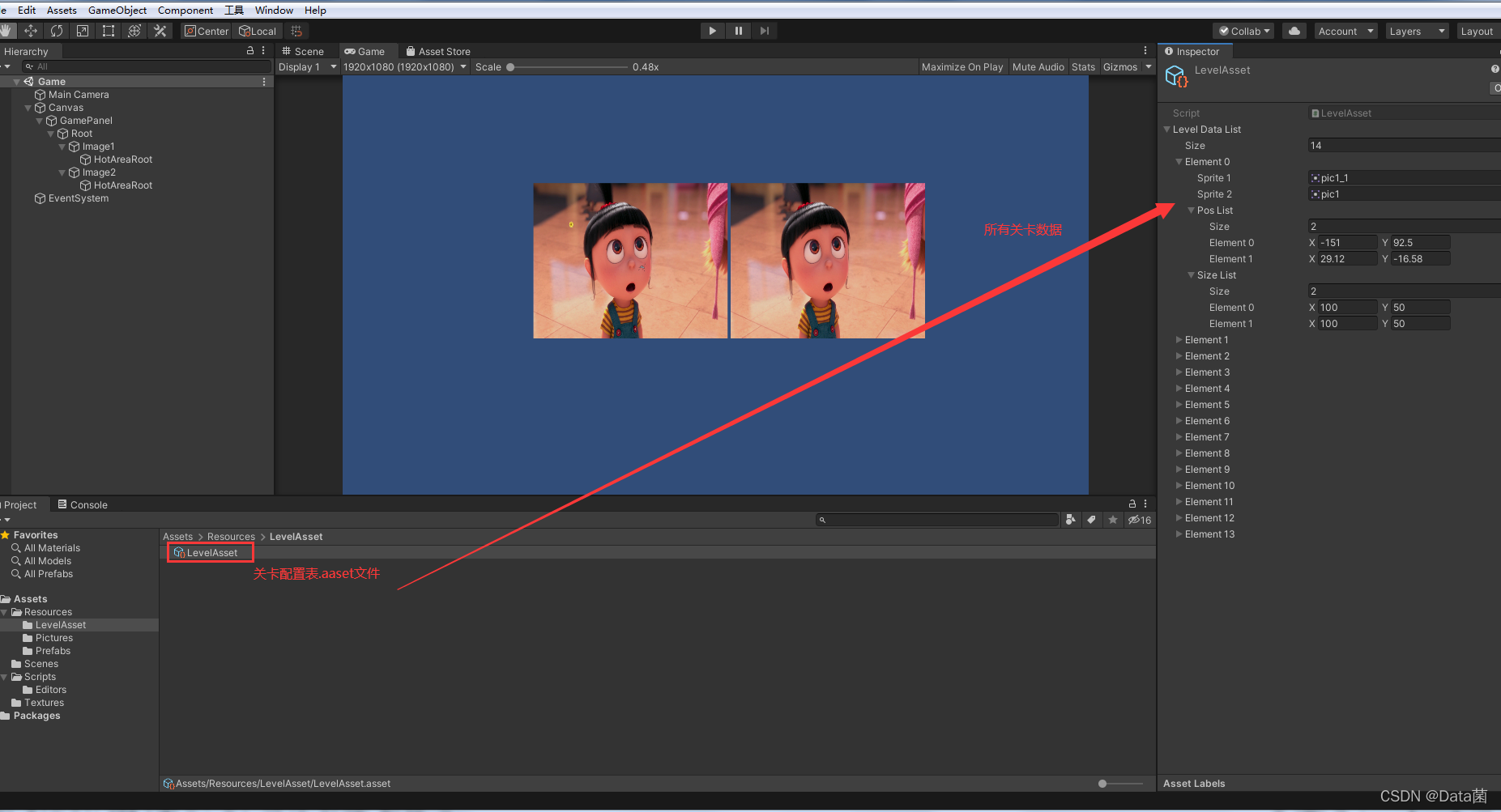Viewport: 1501px width, 812px height.
Task: Open cloud services icon
Action: [1294, 31]
